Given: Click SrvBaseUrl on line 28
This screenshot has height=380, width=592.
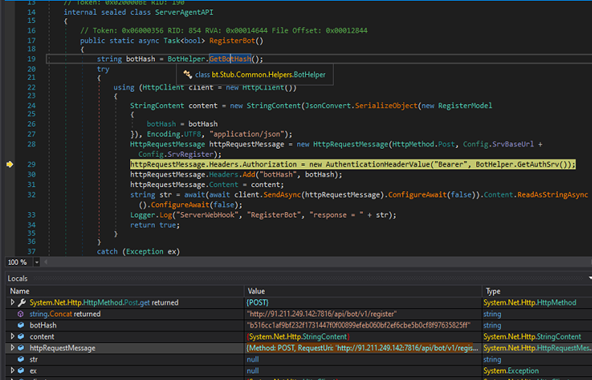Looking at the screenshot, I should pos(513,144).
